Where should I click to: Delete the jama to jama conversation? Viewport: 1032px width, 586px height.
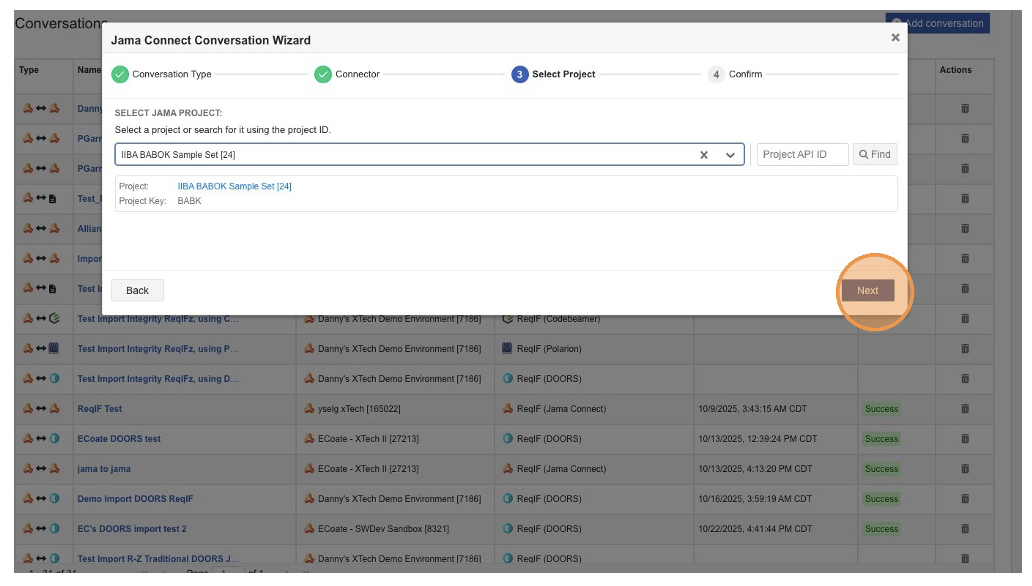coord(965,469)
